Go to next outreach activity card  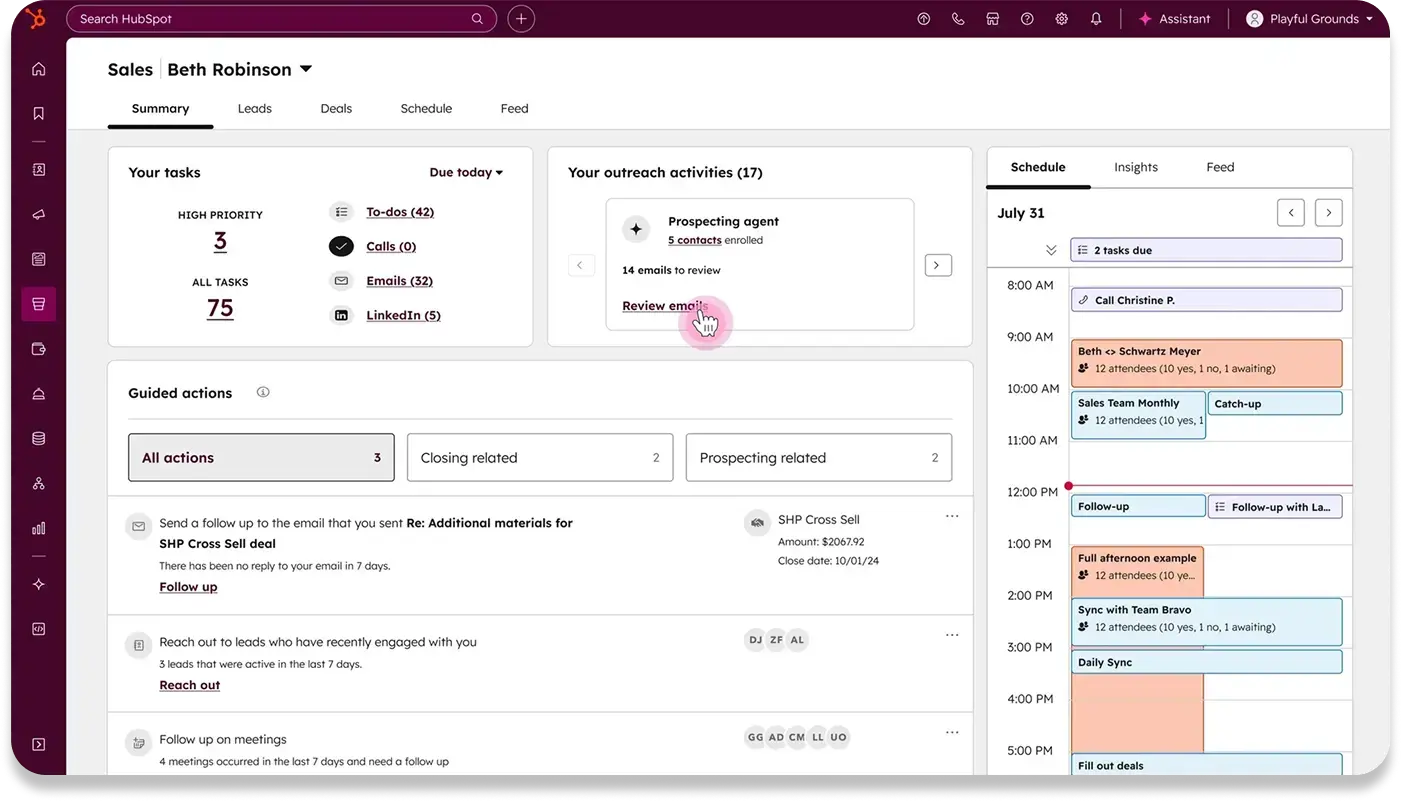938,265
